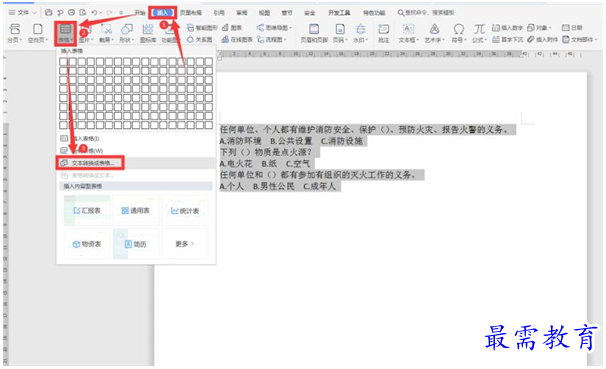
Task: Switch to the 插入 ribbon tab
Action: pyautogui.click(x=162, y=13)
